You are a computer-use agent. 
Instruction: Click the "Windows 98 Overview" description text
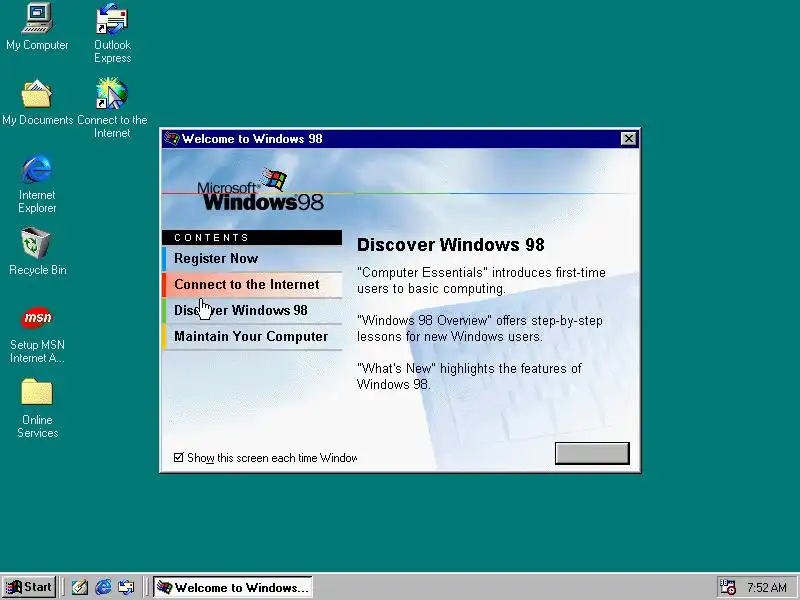click(x=480, y=329)
